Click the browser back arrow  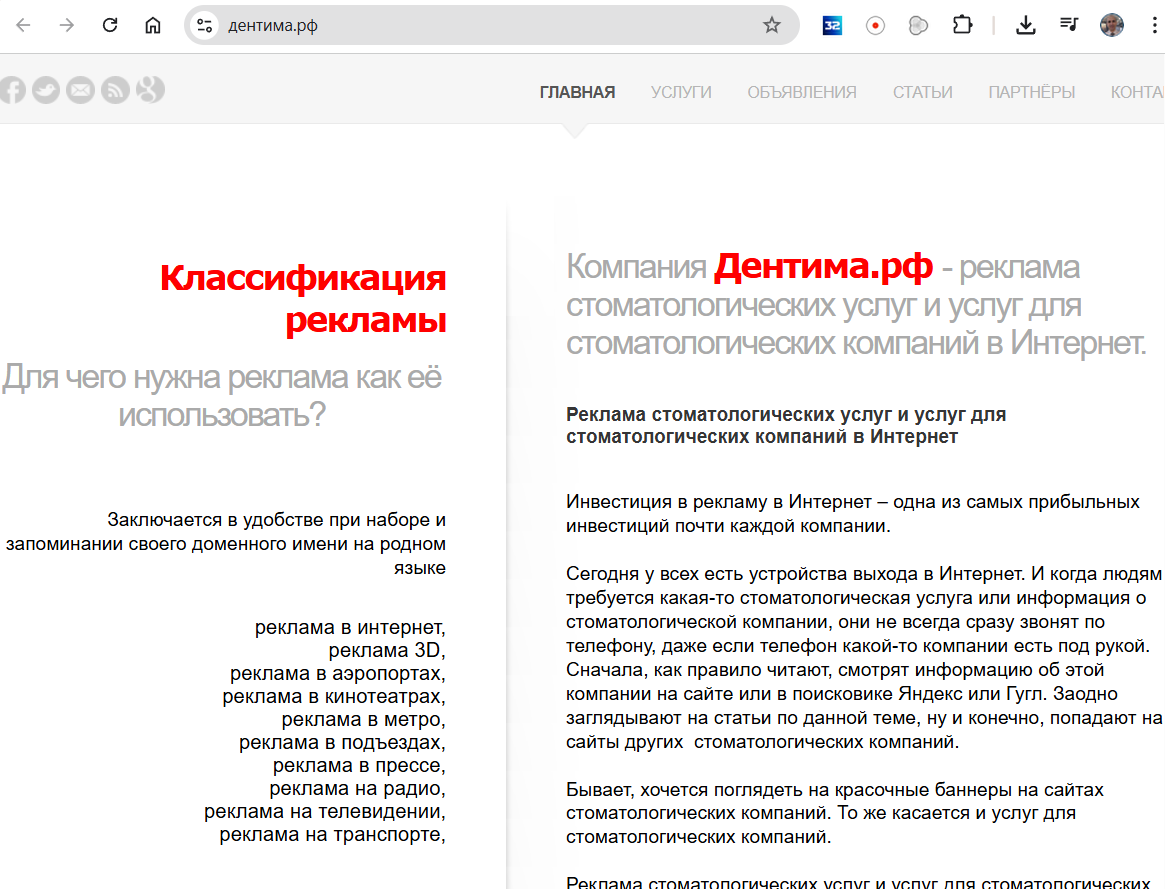coord(24,25)
